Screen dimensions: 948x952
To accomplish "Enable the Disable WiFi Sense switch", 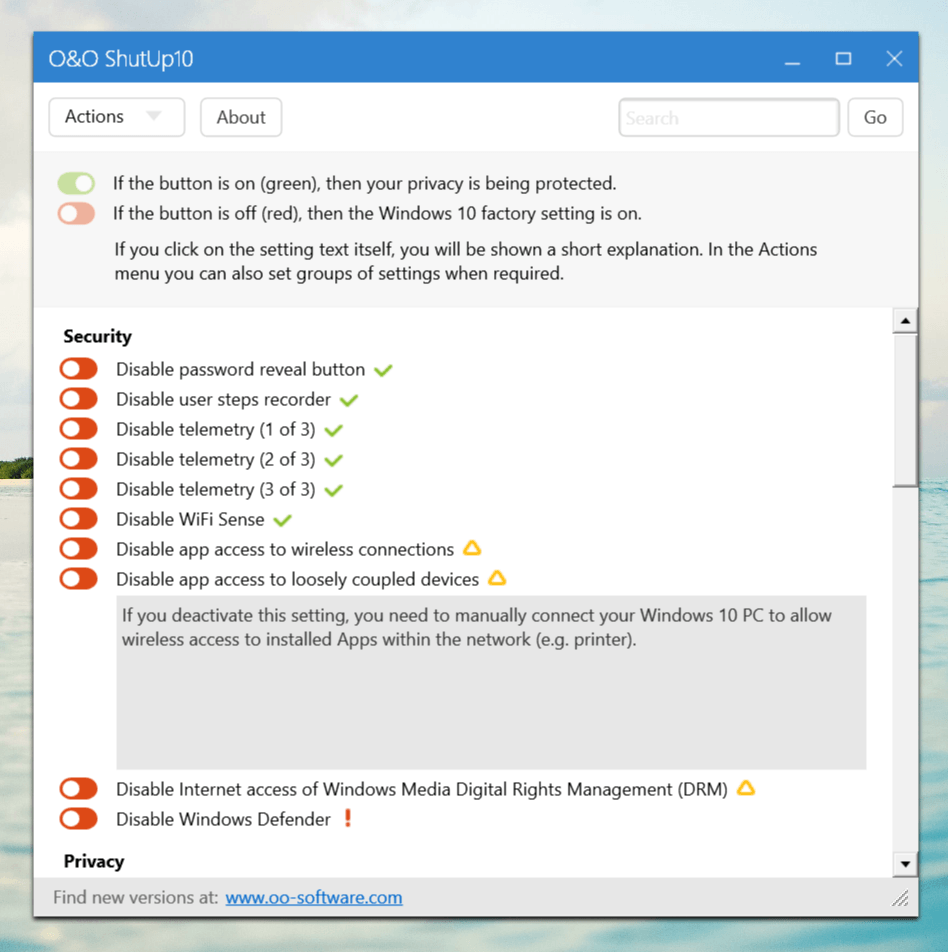I will click(78, 519).
